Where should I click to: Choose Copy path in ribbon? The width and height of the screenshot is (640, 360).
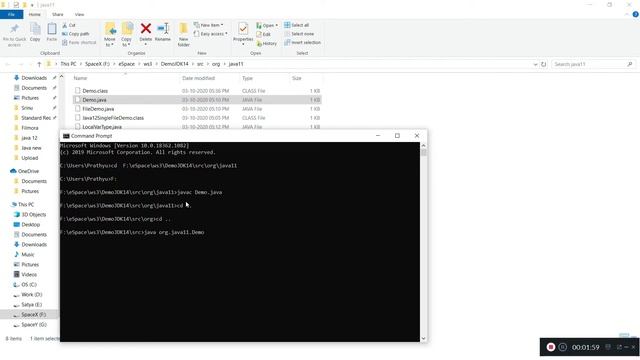pyautogui.click(x=76, y=34)
